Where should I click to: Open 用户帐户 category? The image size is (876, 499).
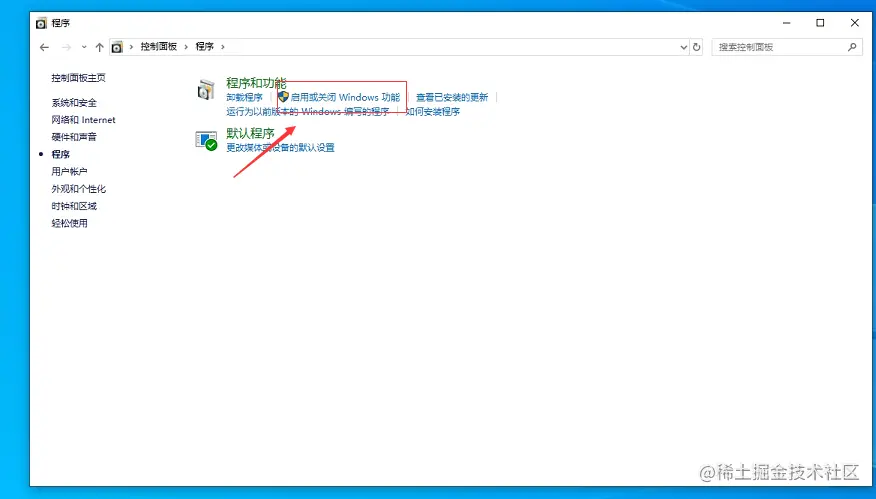[x=69, y=172]
